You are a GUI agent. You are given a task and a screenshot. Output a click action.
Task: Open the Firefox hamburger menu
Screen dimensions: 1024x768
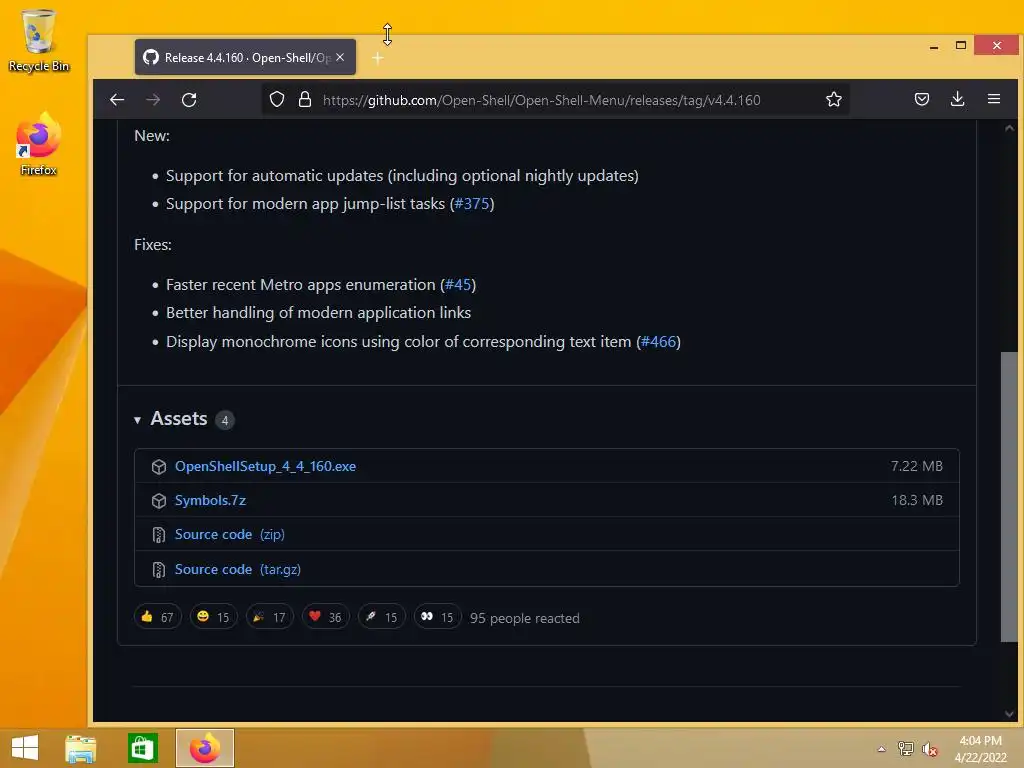coord(994,99)
